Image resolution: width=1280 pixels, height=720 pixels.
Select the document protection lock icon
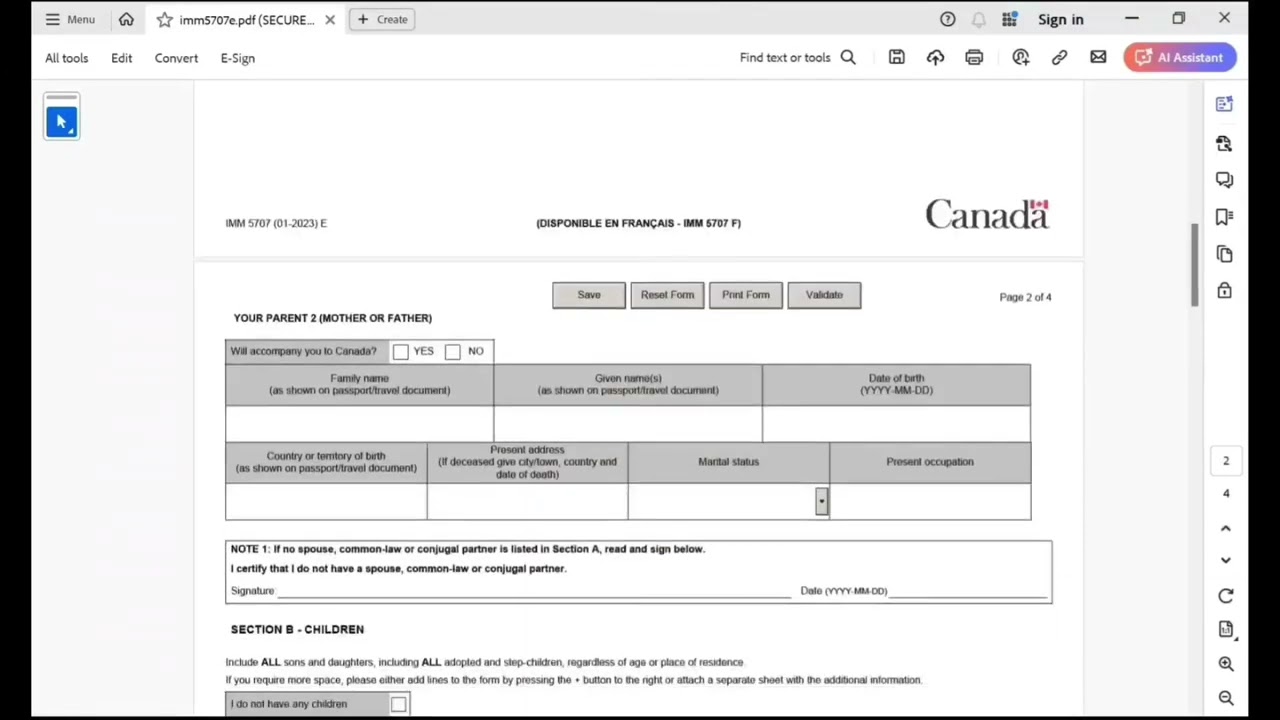[x=1225, y=290]
